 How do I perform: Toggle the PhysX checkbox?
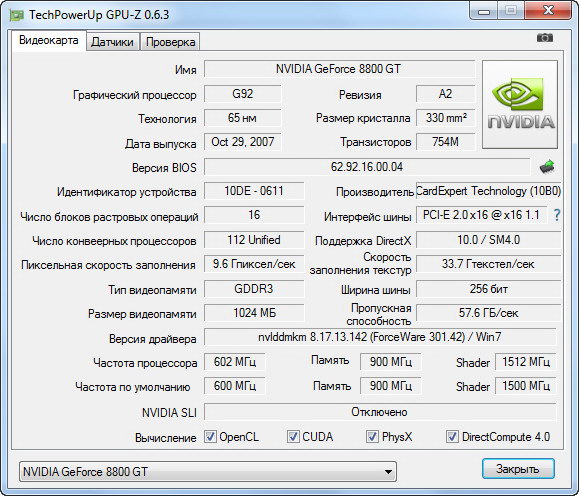tap(372, 437)
